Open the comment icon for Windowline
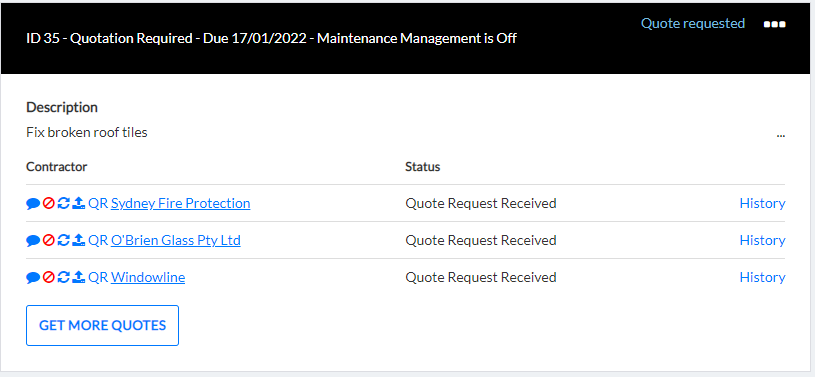Viewport: 815px width, 377px height. (33, 278)
